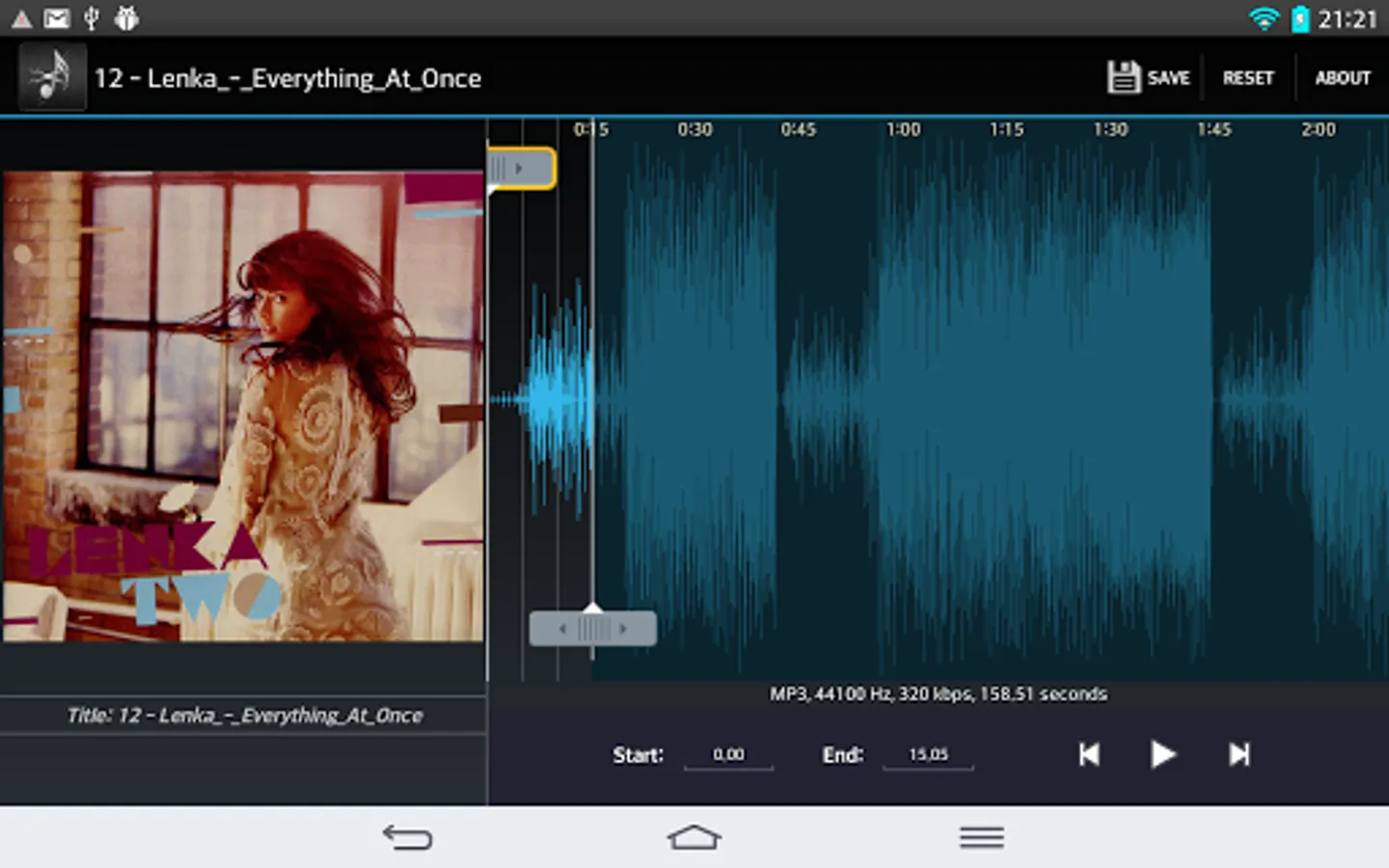The height and width of the screenshot is (868, 1389).
Task: Tap the Android home navigation button
Action: coord(694,837)
